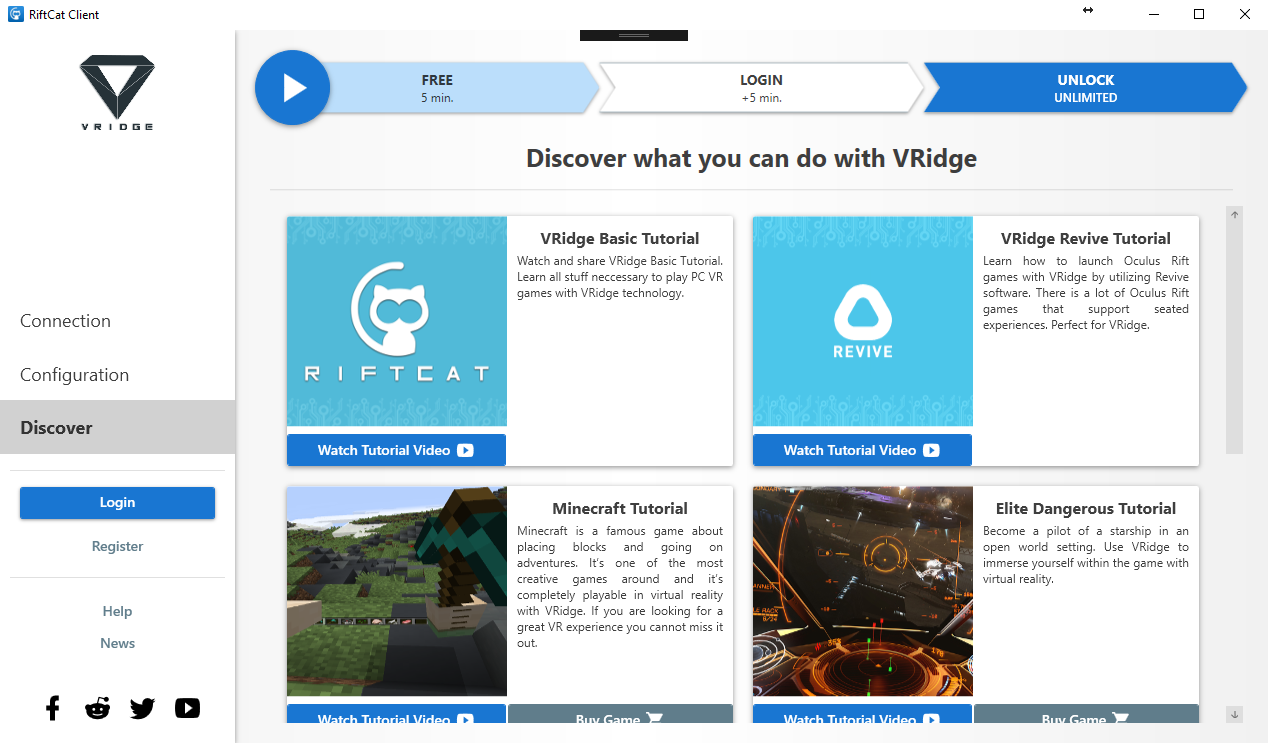Watch the Elite Dangerous Tutorial video
The image size is (1268, 743).
862,715
